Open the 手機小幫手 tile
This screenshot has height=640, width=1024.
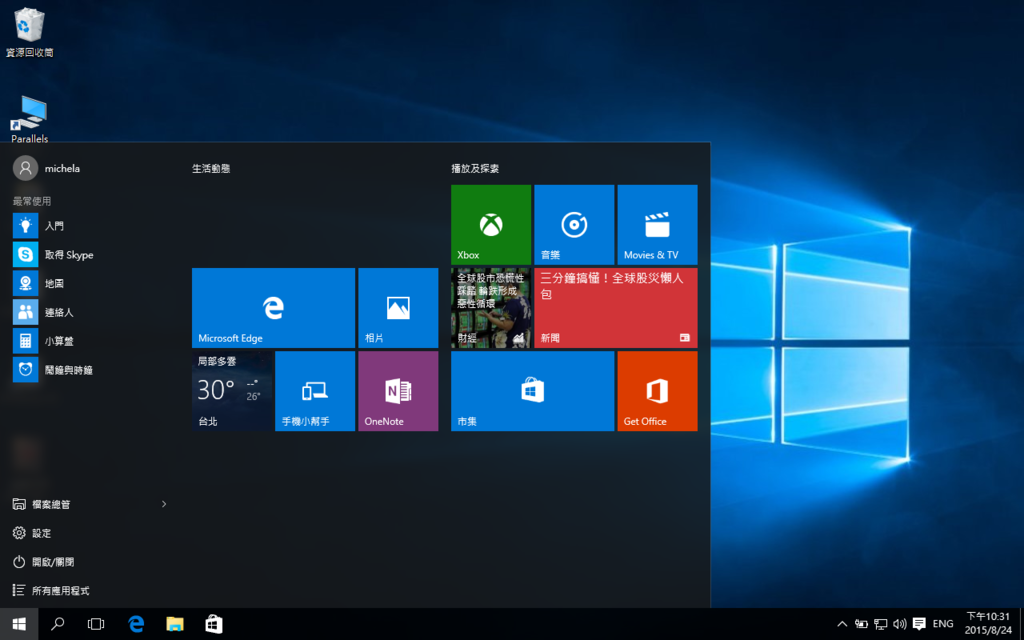(315, 391)
